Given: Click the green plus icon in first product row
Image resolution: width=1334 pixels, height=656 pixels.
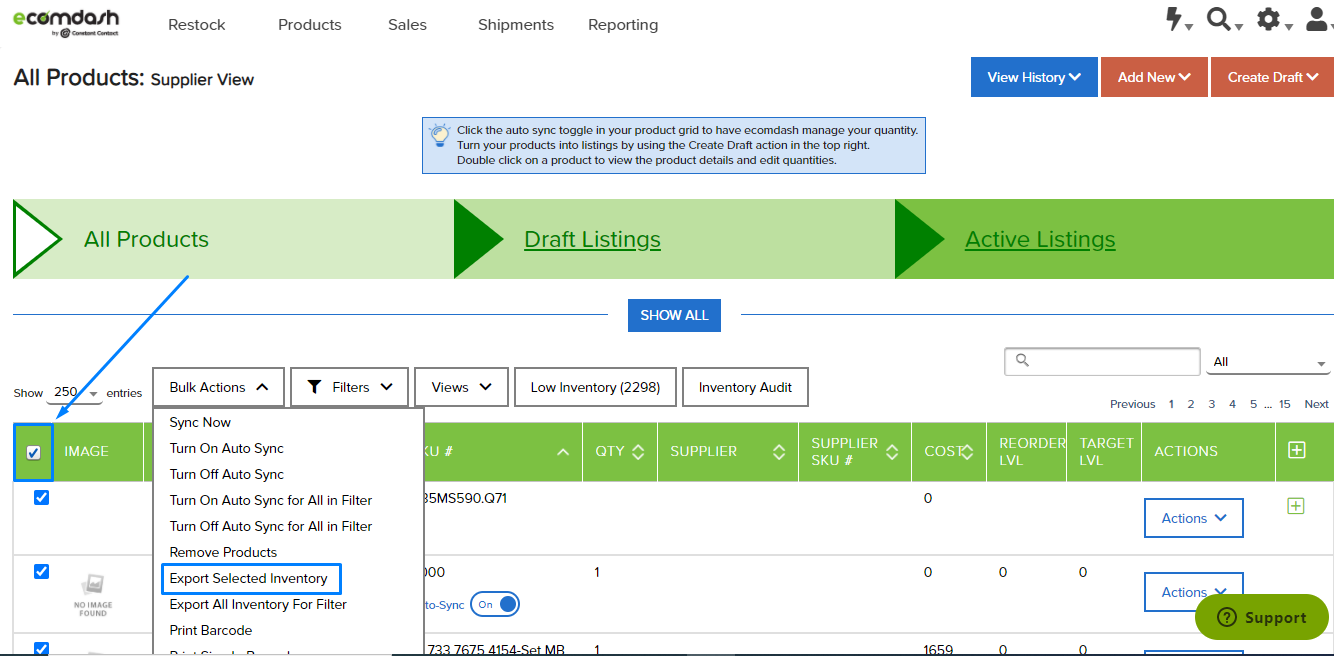Looking at the screenshot, I should (x=1295, y=506).
